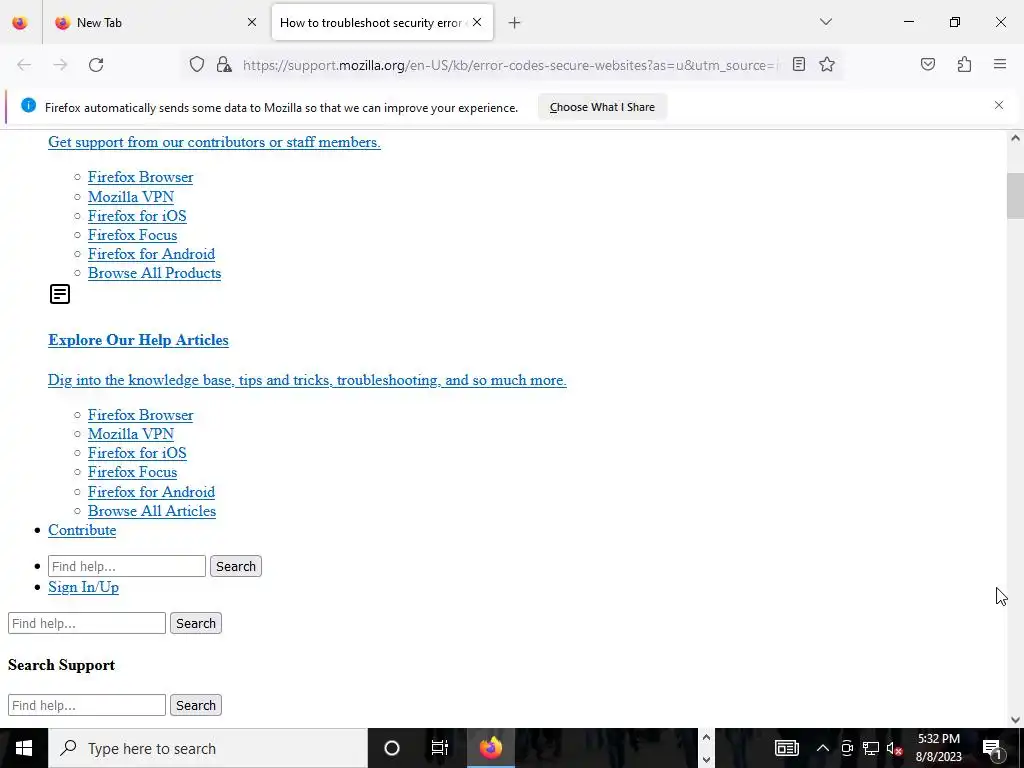Show hidden system tray icons
The image size is (1024, 768).
823,748
